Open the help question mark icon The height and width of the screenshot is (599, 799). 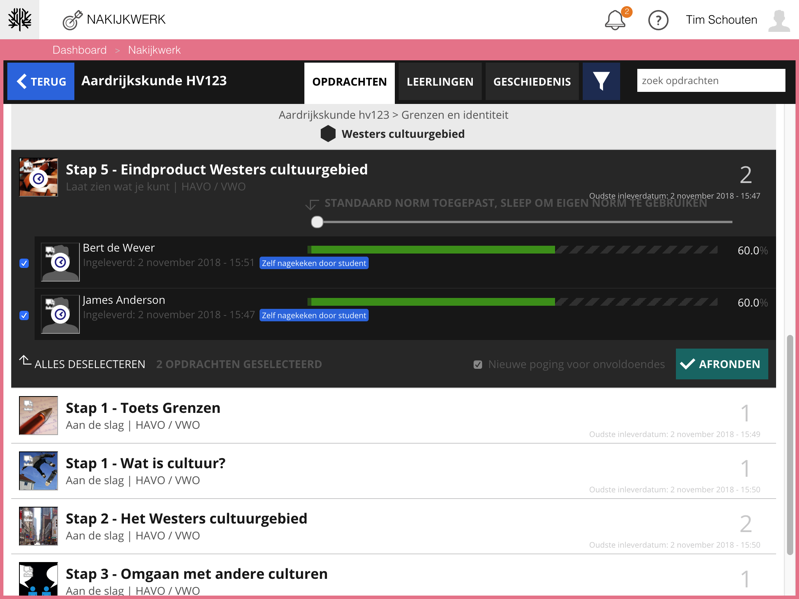658,21
